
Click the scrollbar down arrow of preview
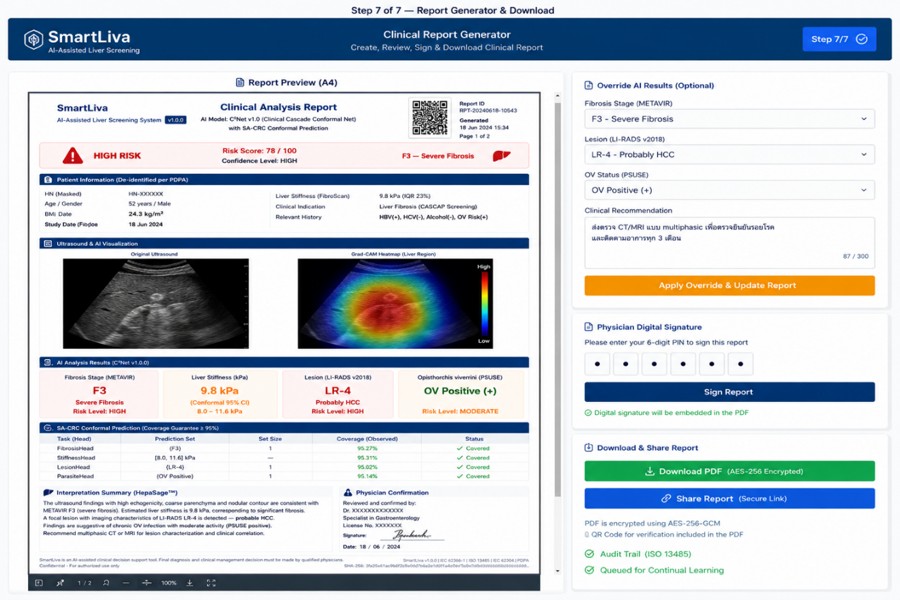[557, 571]
